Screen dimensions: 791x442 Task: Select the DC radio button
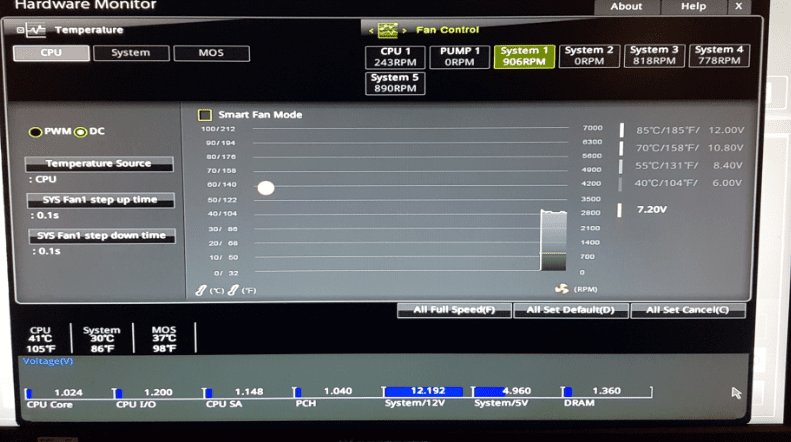(x=81, y=132)
